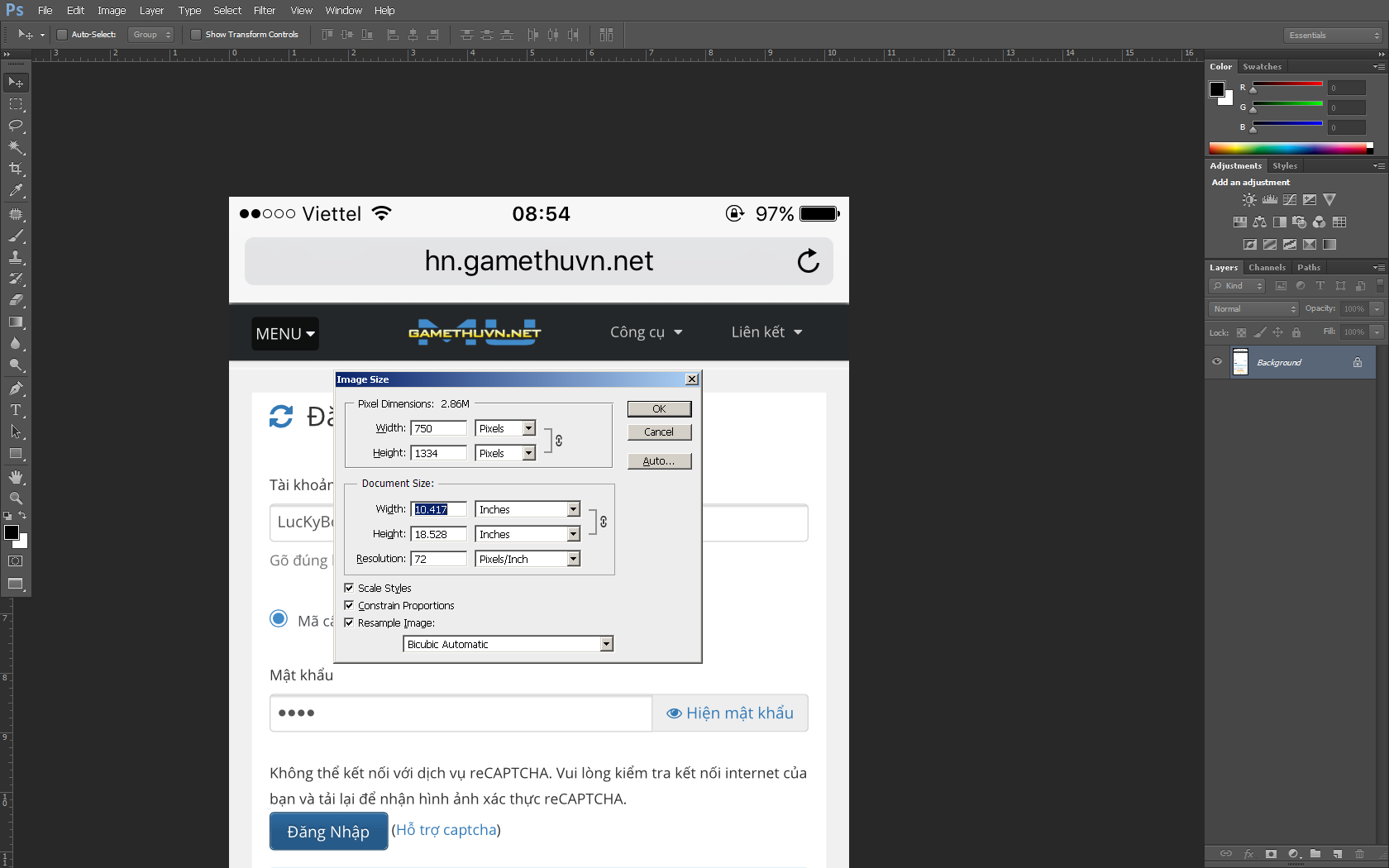Image resolution: width=1389 pixels, height=868 pixels.
Task: Select the Crop tool
Action: click(16, 169)
